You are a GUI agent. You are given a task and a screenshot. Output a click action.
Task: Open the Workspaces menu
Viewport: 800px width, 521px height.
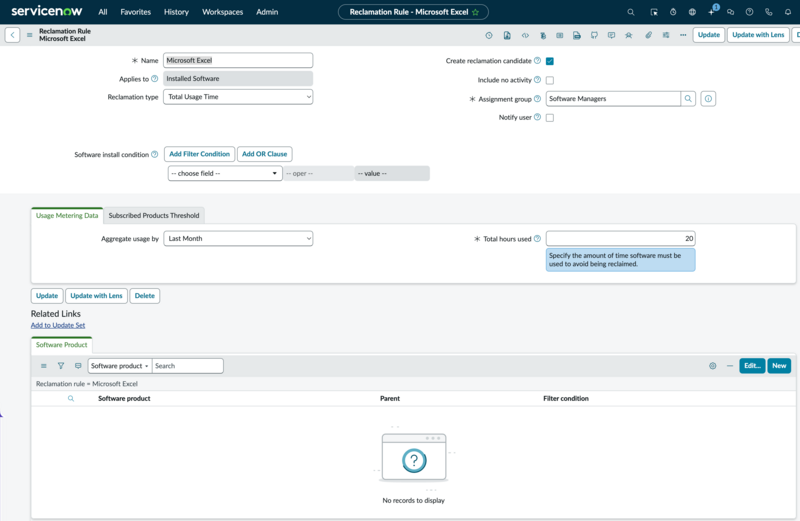click(222, 12)
